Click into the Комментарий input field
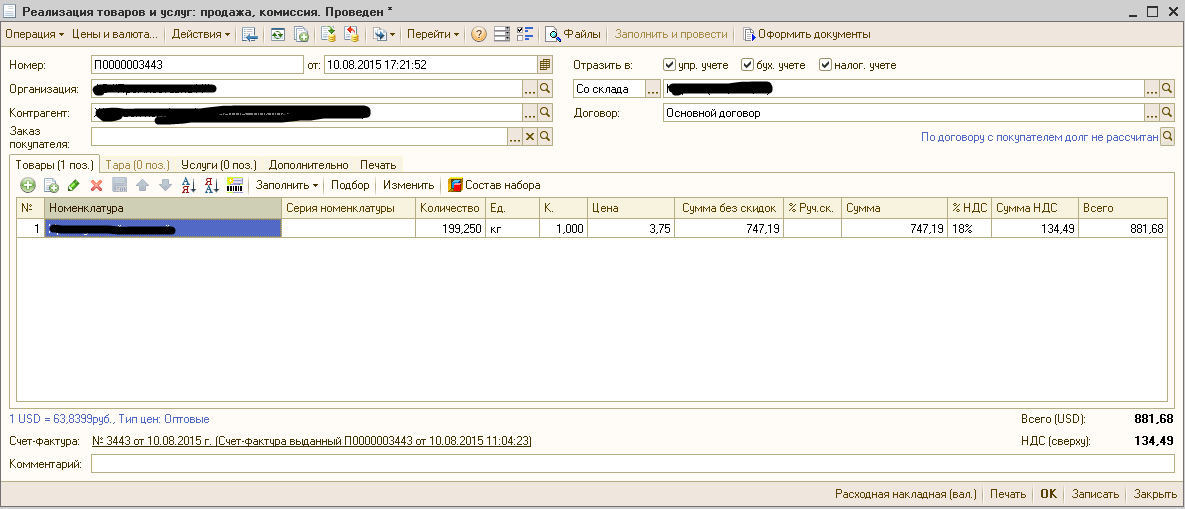The image size is (1185, 509). coord(632,464)
